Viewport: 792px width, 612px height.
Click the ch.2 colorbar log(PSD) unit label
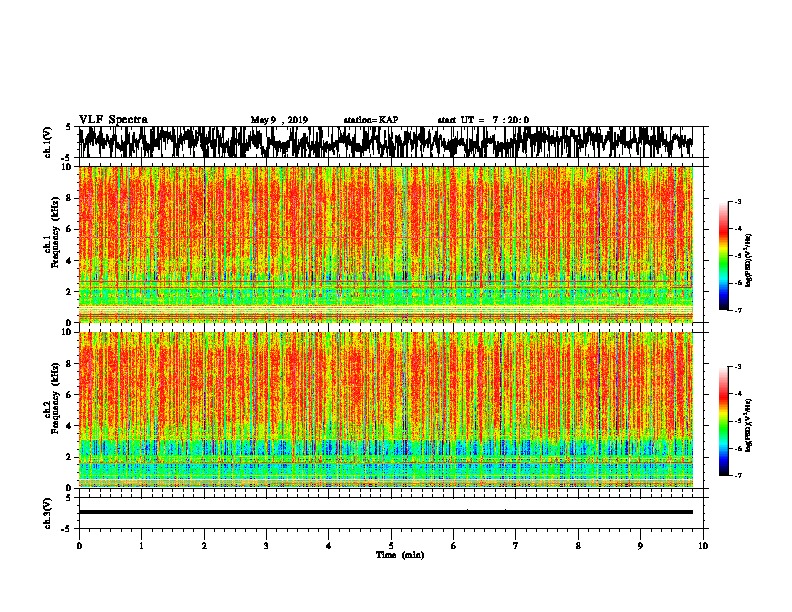749,425
